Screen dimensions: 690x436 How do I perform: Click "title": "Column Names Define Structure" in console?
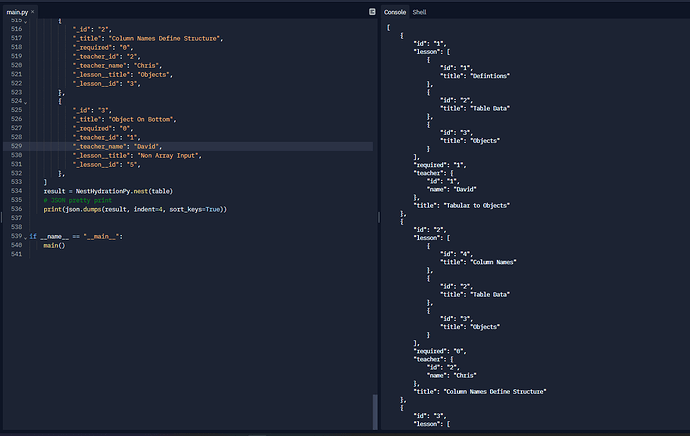tap(480, 392)
